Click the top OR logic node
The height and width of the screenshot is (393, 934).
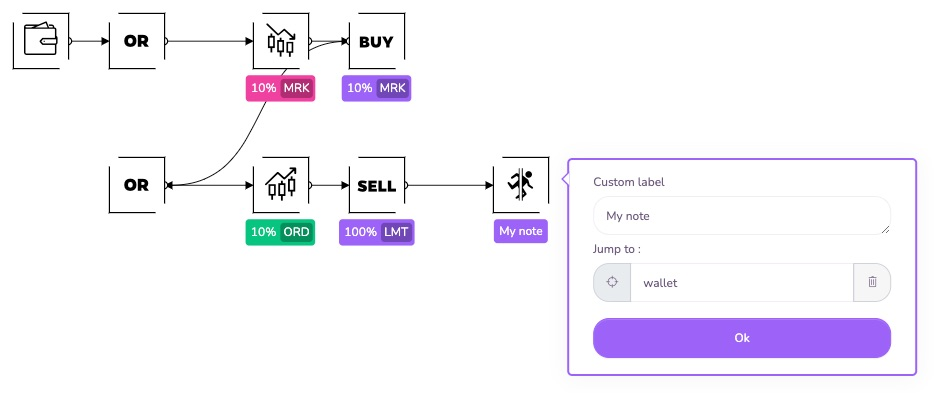click(136, 41)
